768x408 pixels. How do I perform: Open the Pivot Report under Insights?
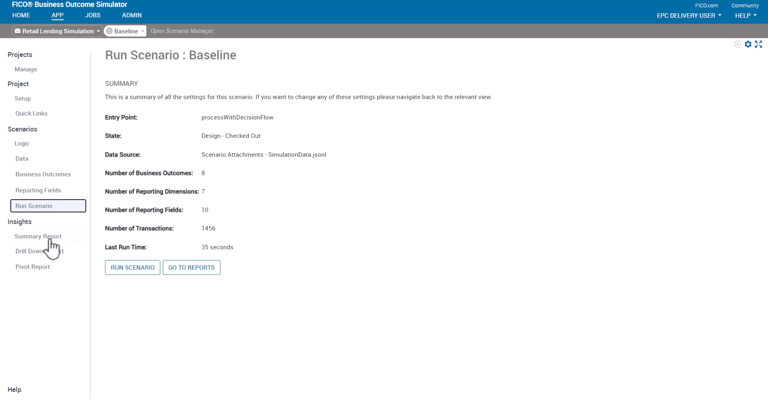click(x=32, y=267)
